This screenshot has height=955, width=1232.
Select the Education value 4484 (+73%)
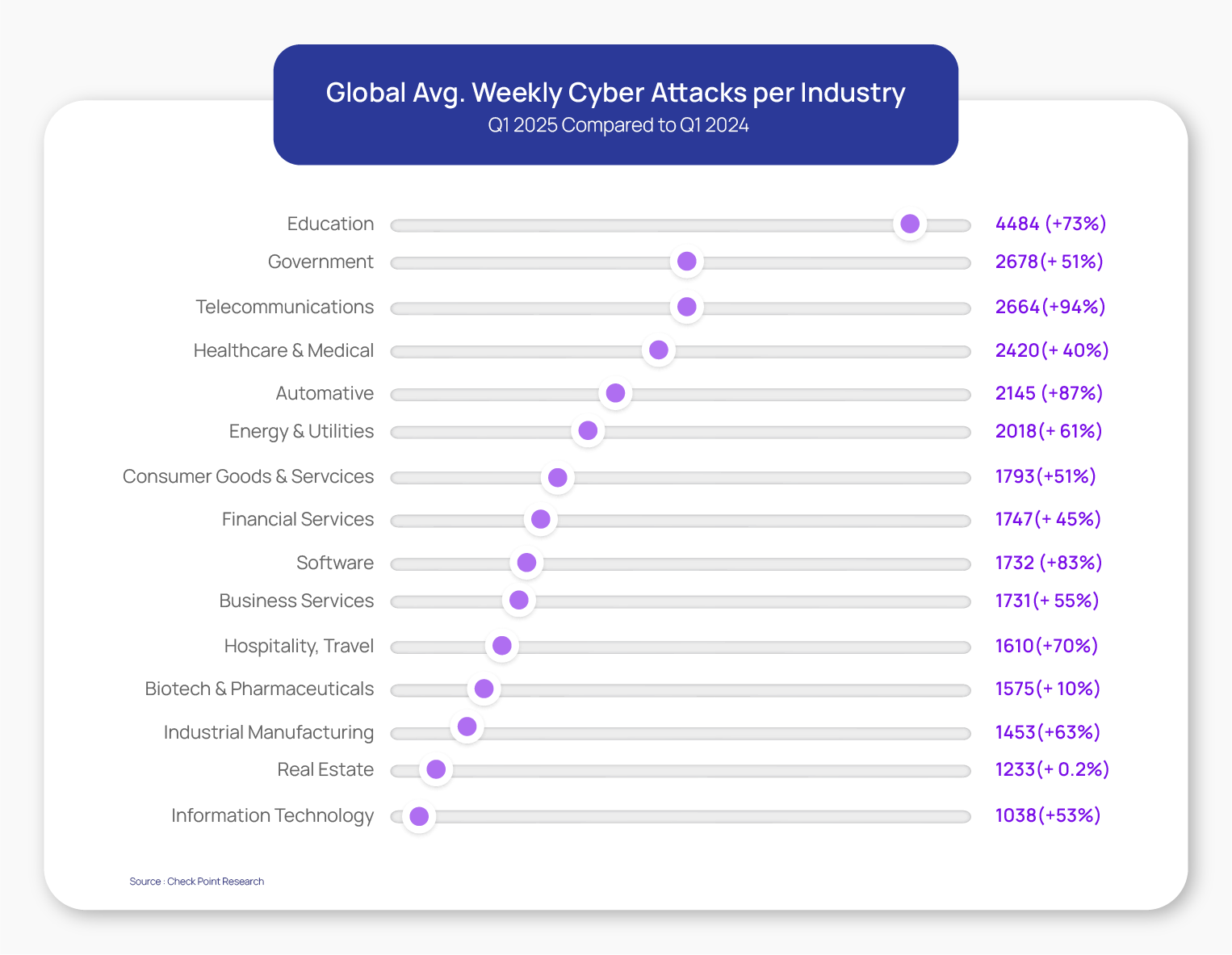pos(1050,224)
